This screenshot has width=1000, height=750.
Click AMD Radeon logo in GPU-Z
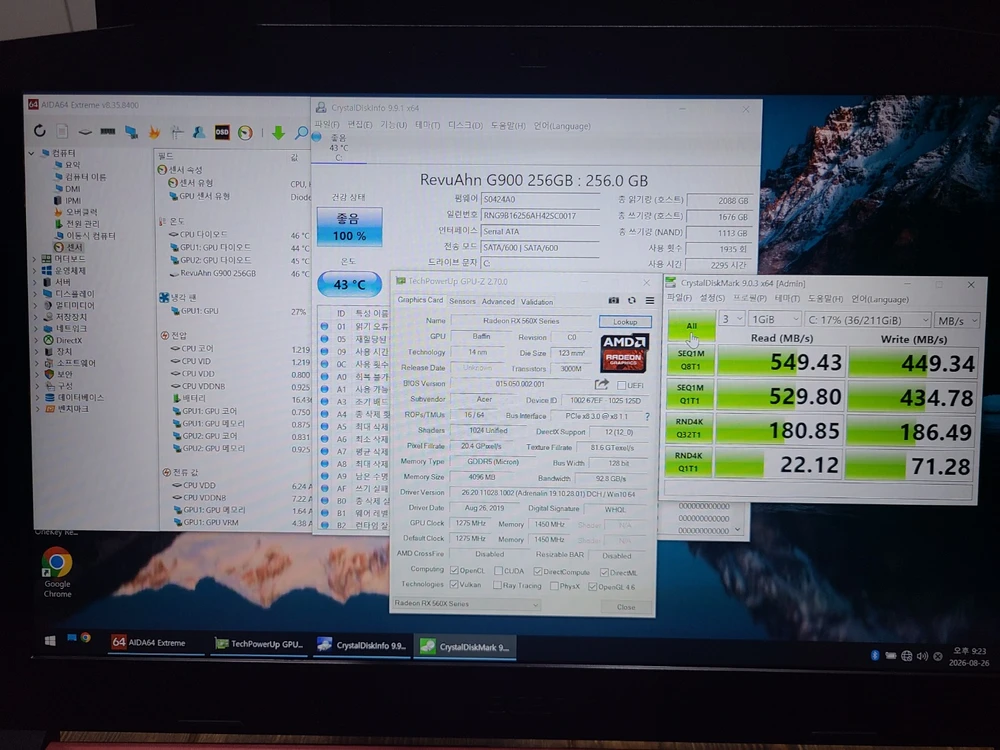624,353
